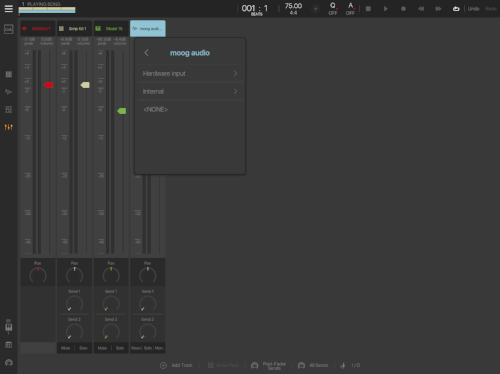Open the Hardware Input submenu

(x=190, y=73)
